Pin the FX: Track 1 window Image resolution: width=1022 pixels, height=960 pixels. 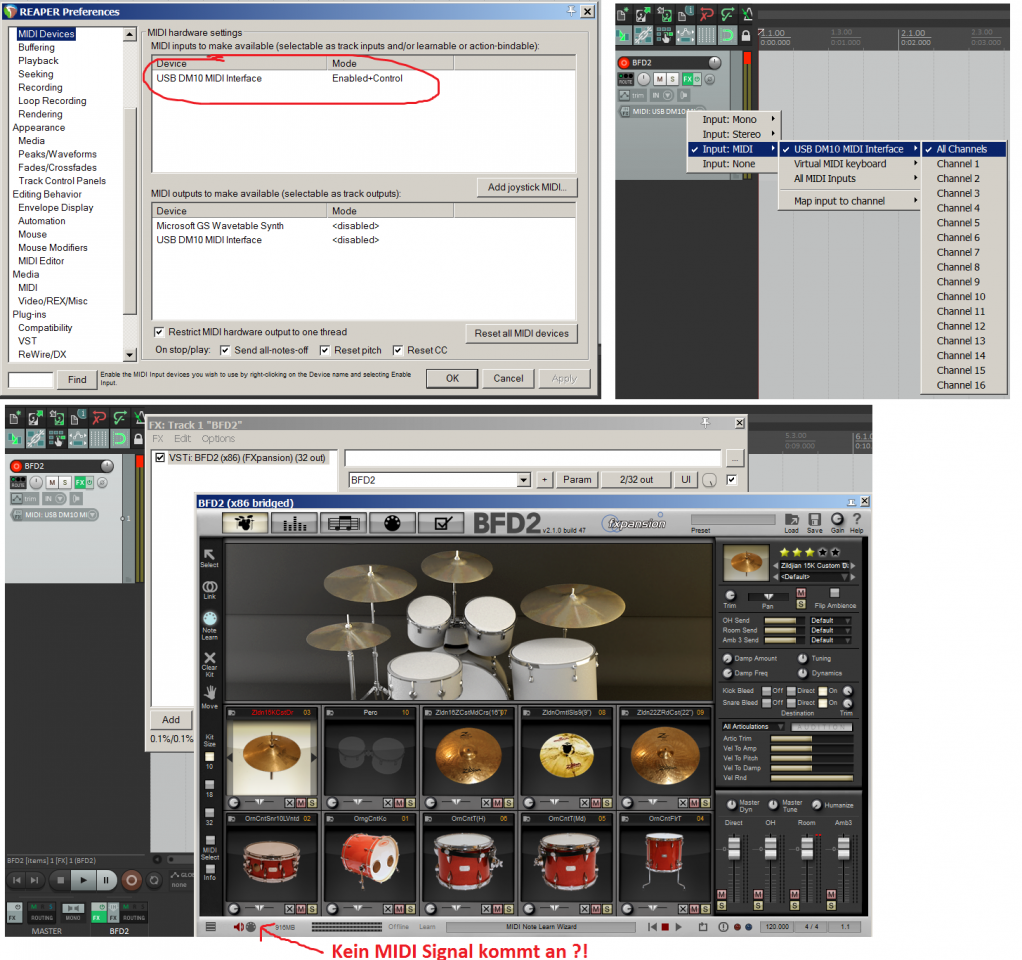[x=705, y=423]
